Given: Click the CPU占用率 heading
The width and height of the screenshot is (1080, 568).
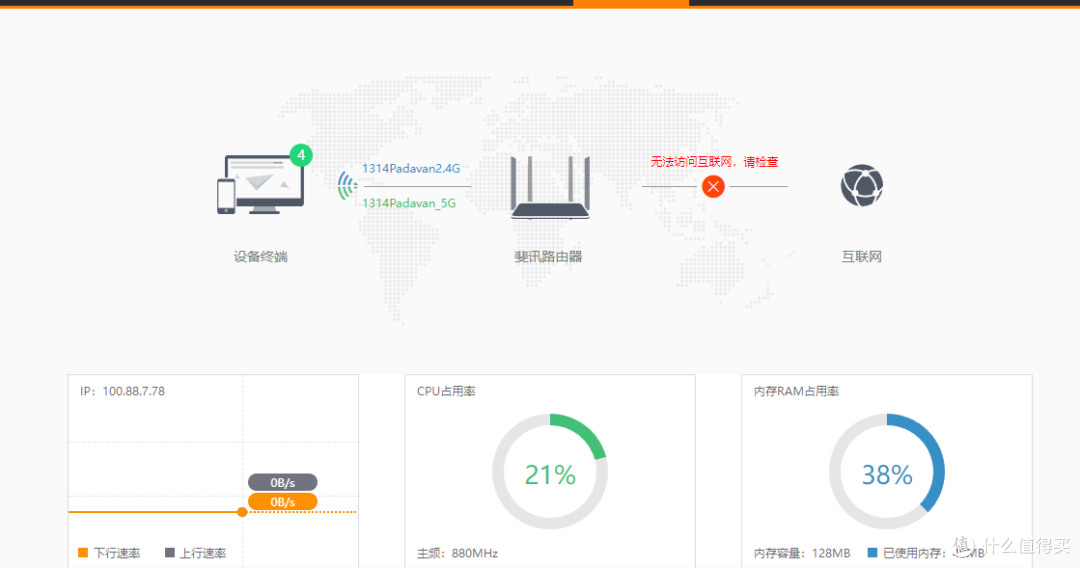Looking at the screenshot, I should [x=446, y=391].
